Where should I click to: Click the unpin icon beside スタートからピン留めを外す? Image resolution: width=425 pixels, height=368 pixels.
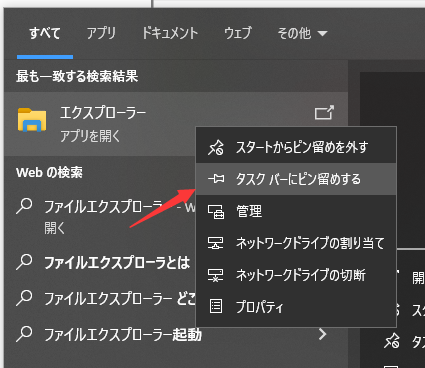click(216, 148)
